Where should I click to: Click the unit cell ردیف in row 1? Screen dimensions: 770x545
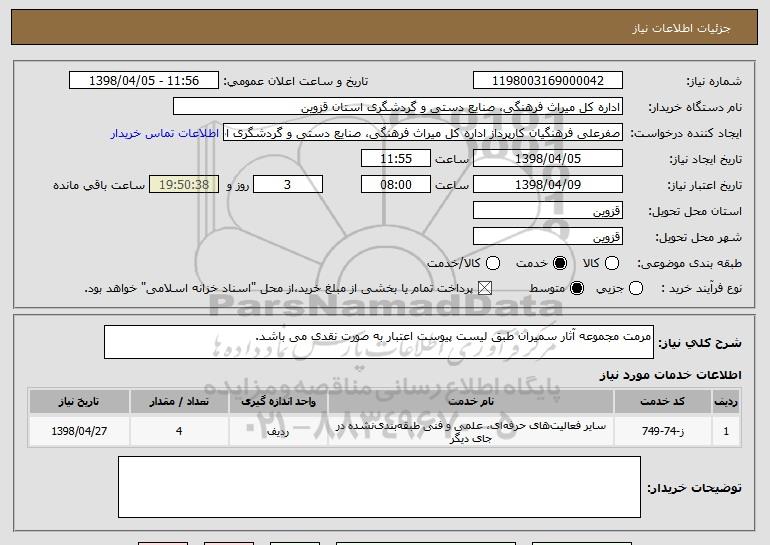click(278, 431)
